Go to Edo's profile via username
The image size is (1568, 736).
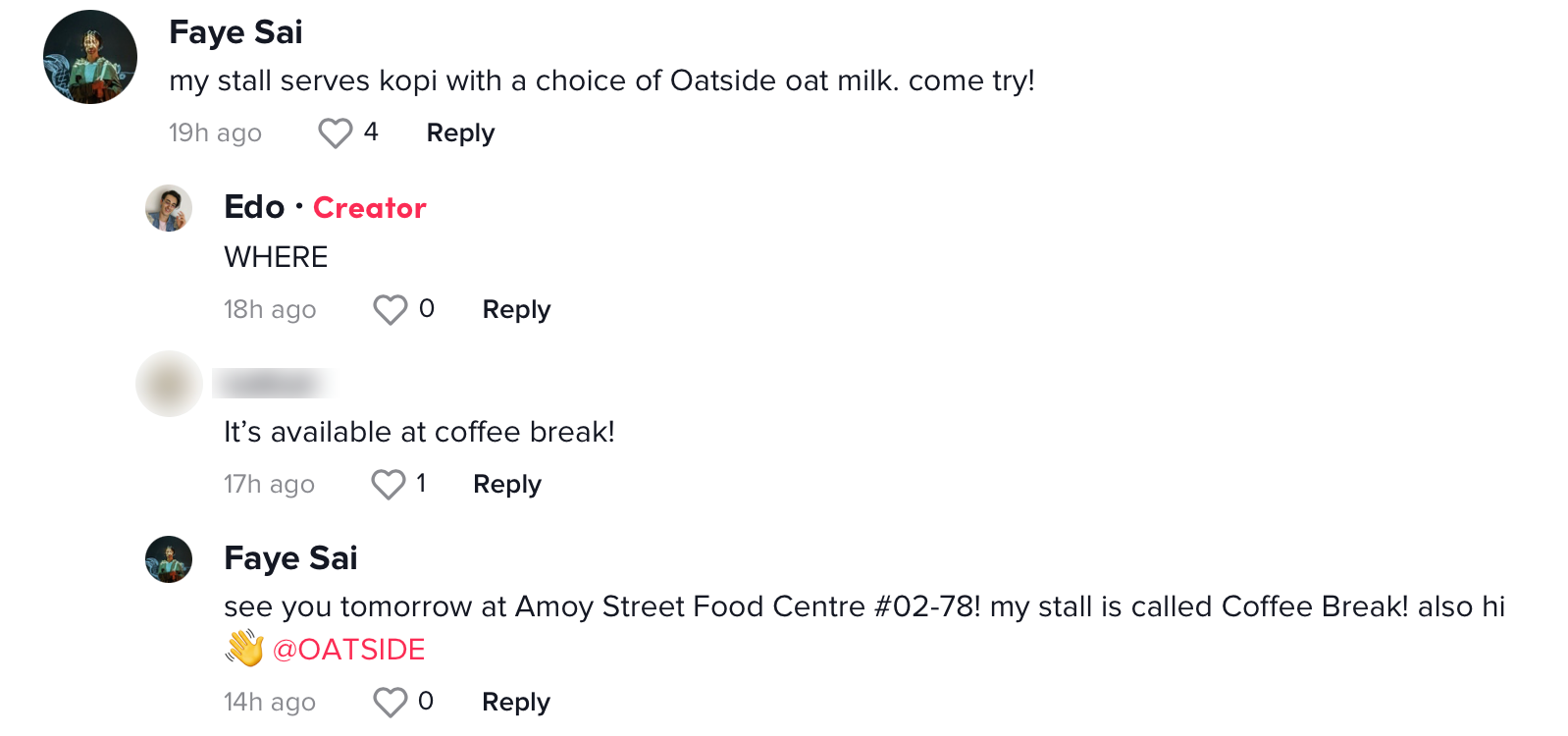click(254, 207)
